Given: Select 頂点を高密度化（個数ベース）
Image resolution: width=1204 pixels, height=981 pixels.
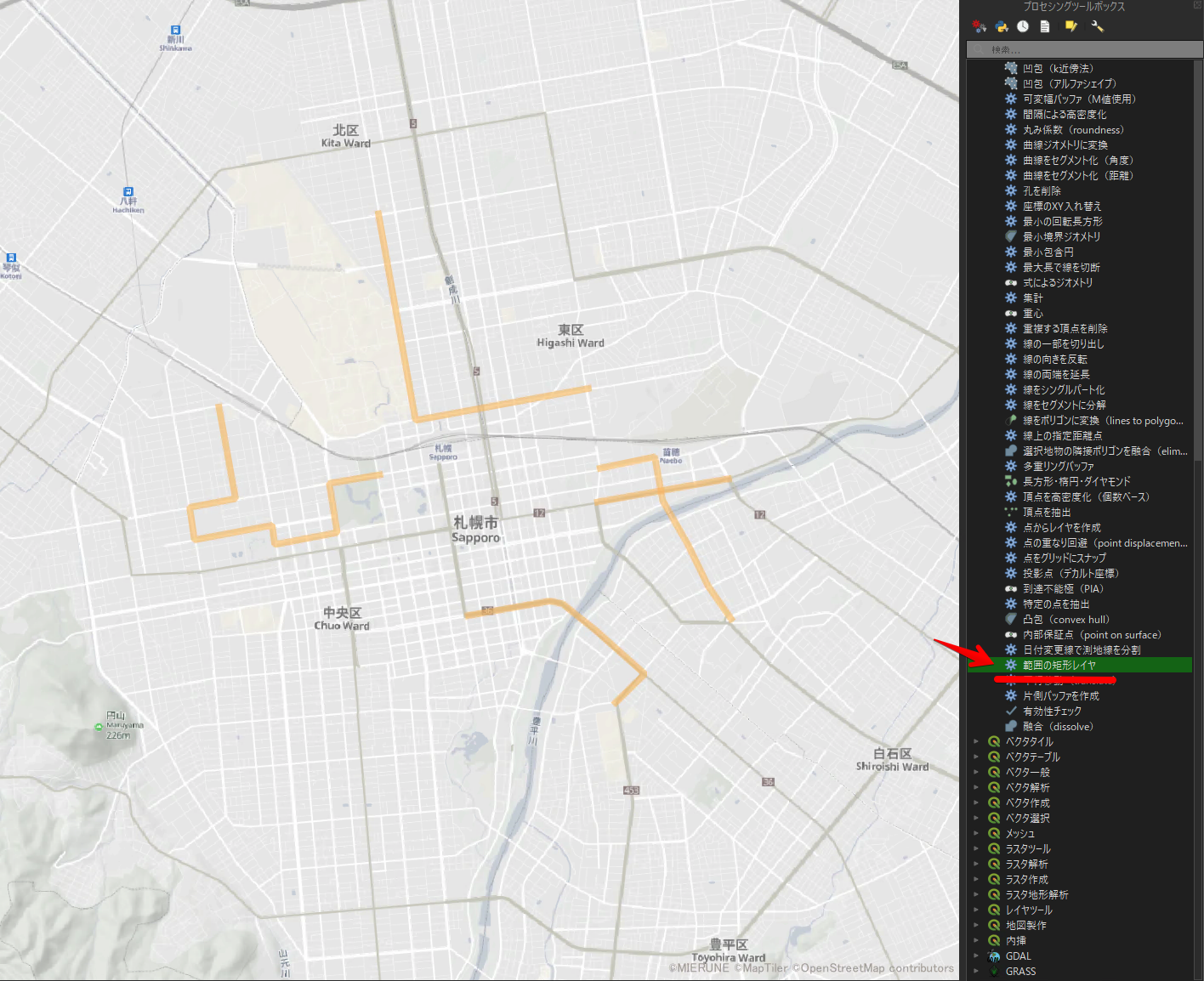Looking at the screenshot, I should 1086,496.
